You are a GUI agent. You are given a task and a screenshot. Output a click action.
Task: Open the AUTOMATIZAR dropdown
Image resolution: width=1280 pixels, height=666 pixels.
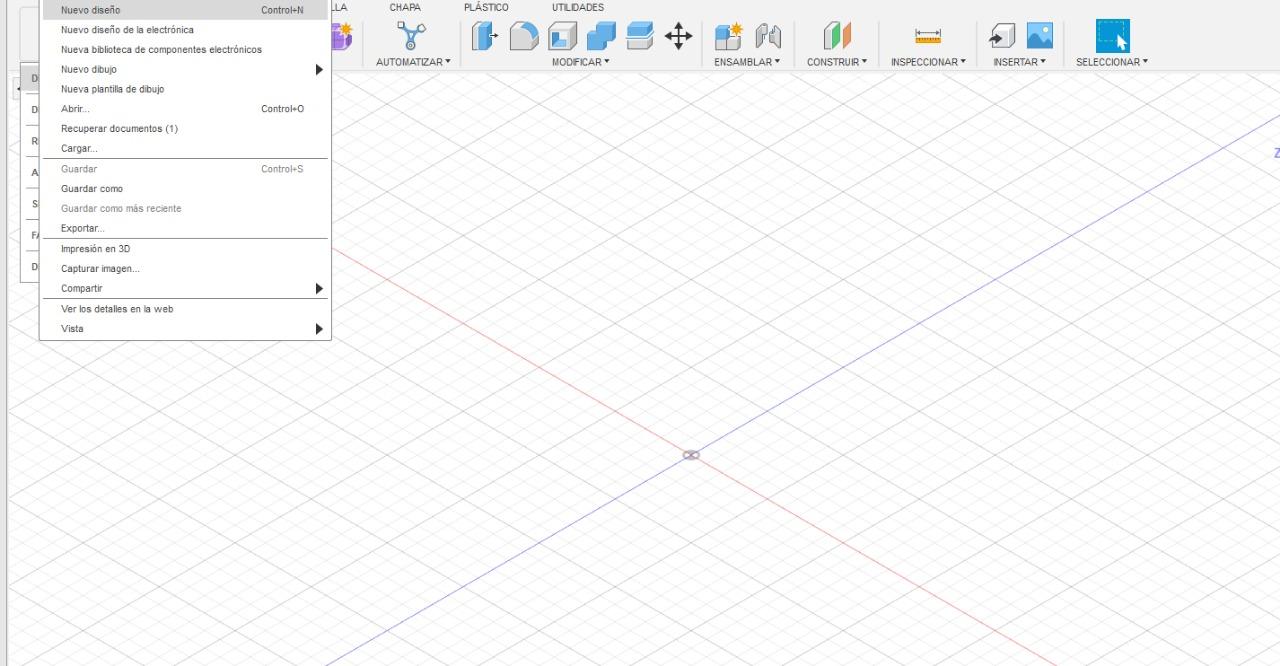(x=413, y=62)
